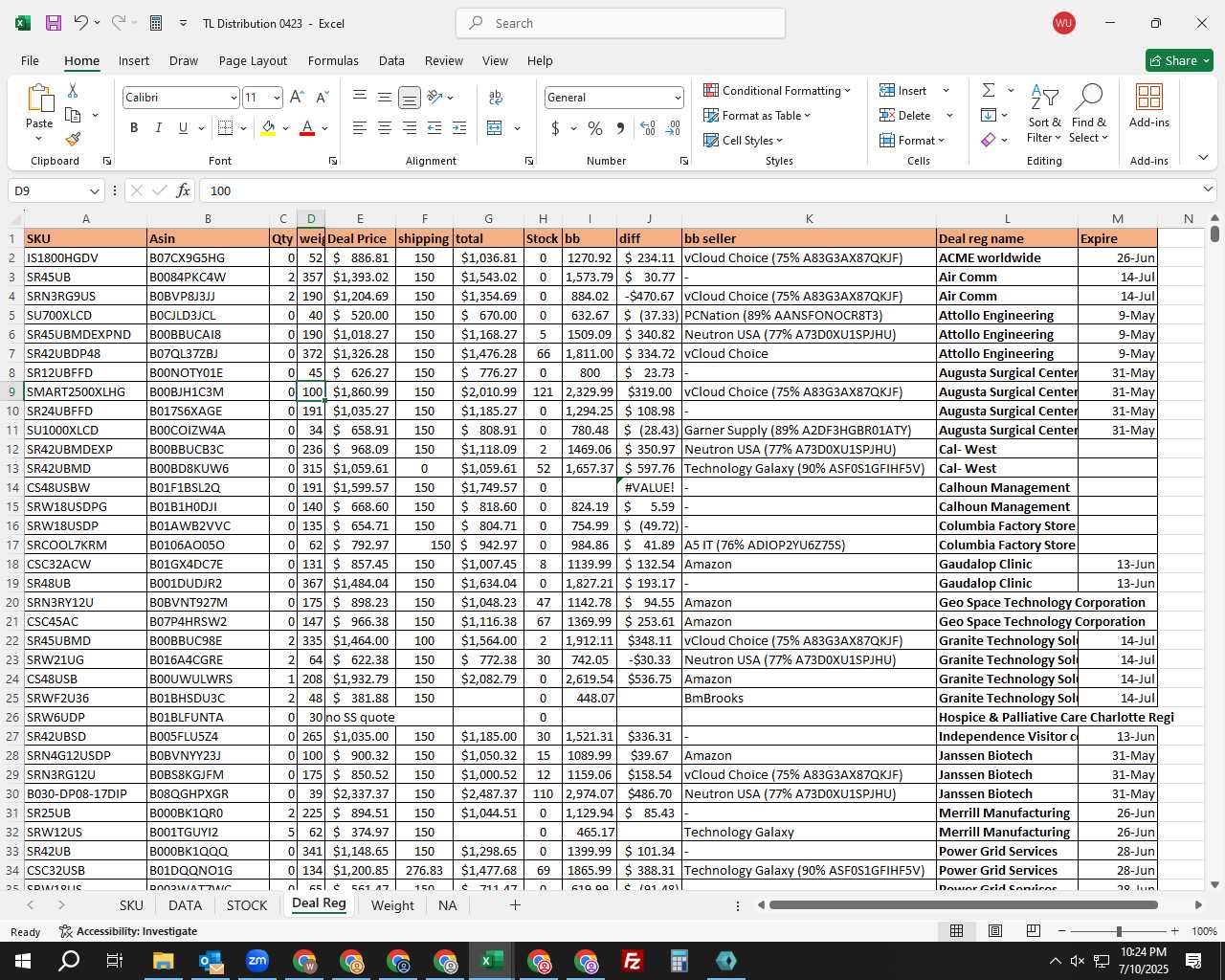
Task: Open the Name Box dropdown arrow
Action: point(94,190)
